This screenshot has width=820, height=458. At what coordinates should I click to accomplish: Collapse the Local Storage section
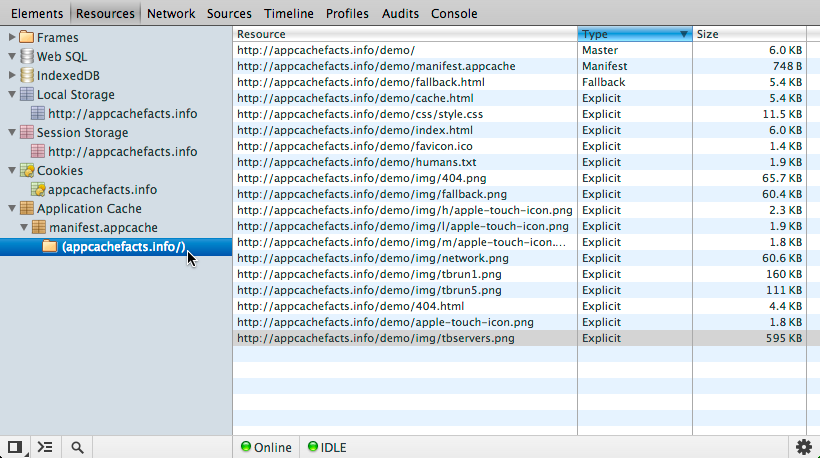click(12, 94)
